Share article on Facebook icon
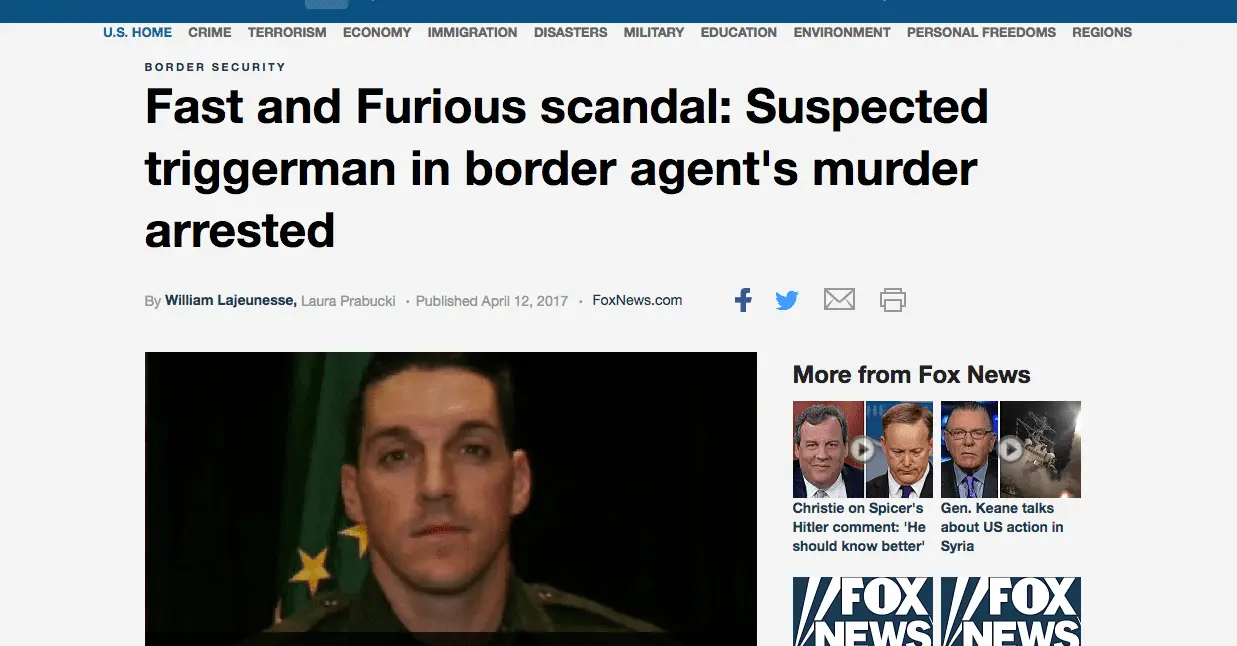 click(x=743, y=300)
